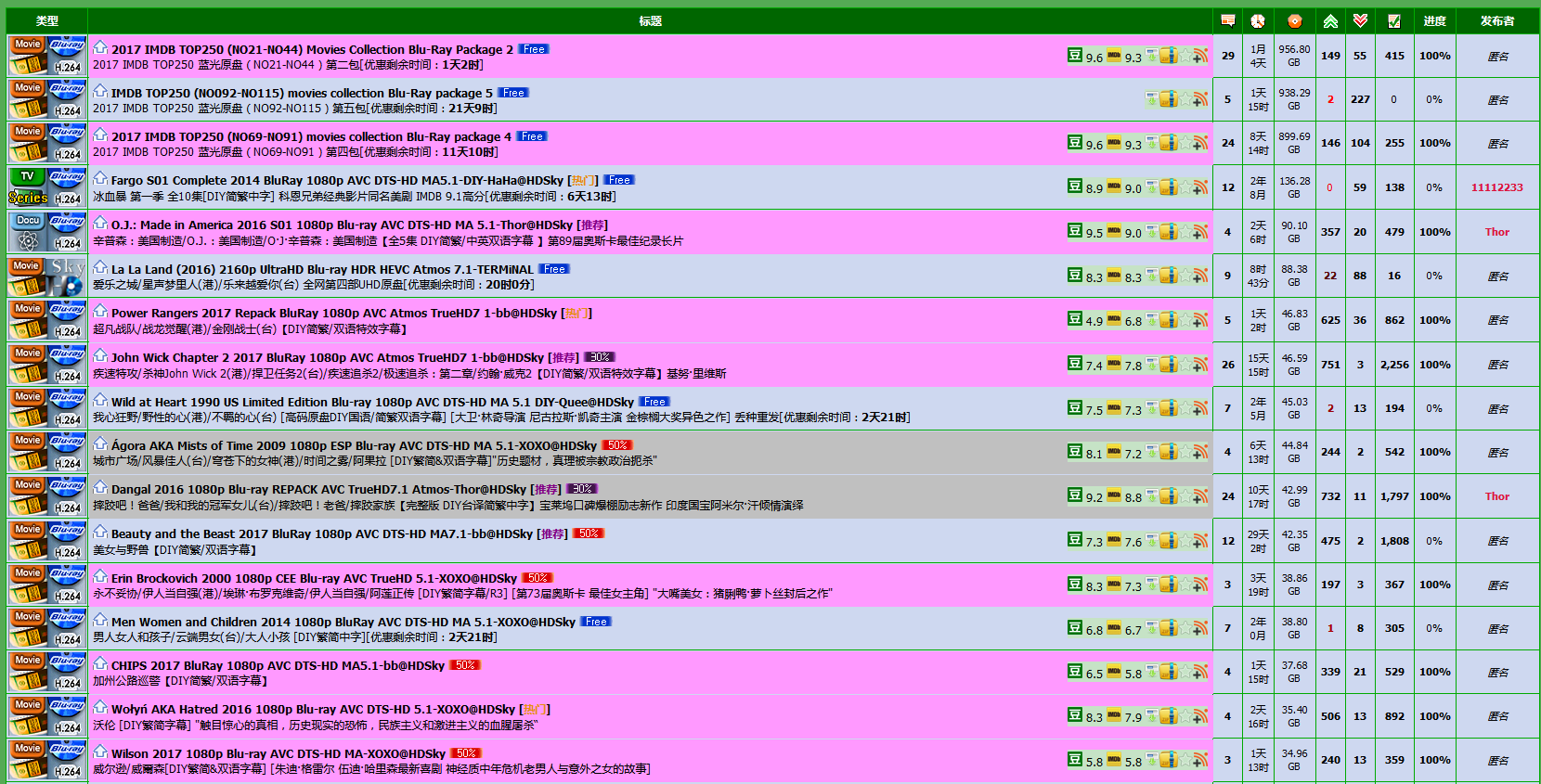The width and height of the screenshot is (1541, 784).
Task: Sort by 类型 type column header
Action: tap(46, 20)
